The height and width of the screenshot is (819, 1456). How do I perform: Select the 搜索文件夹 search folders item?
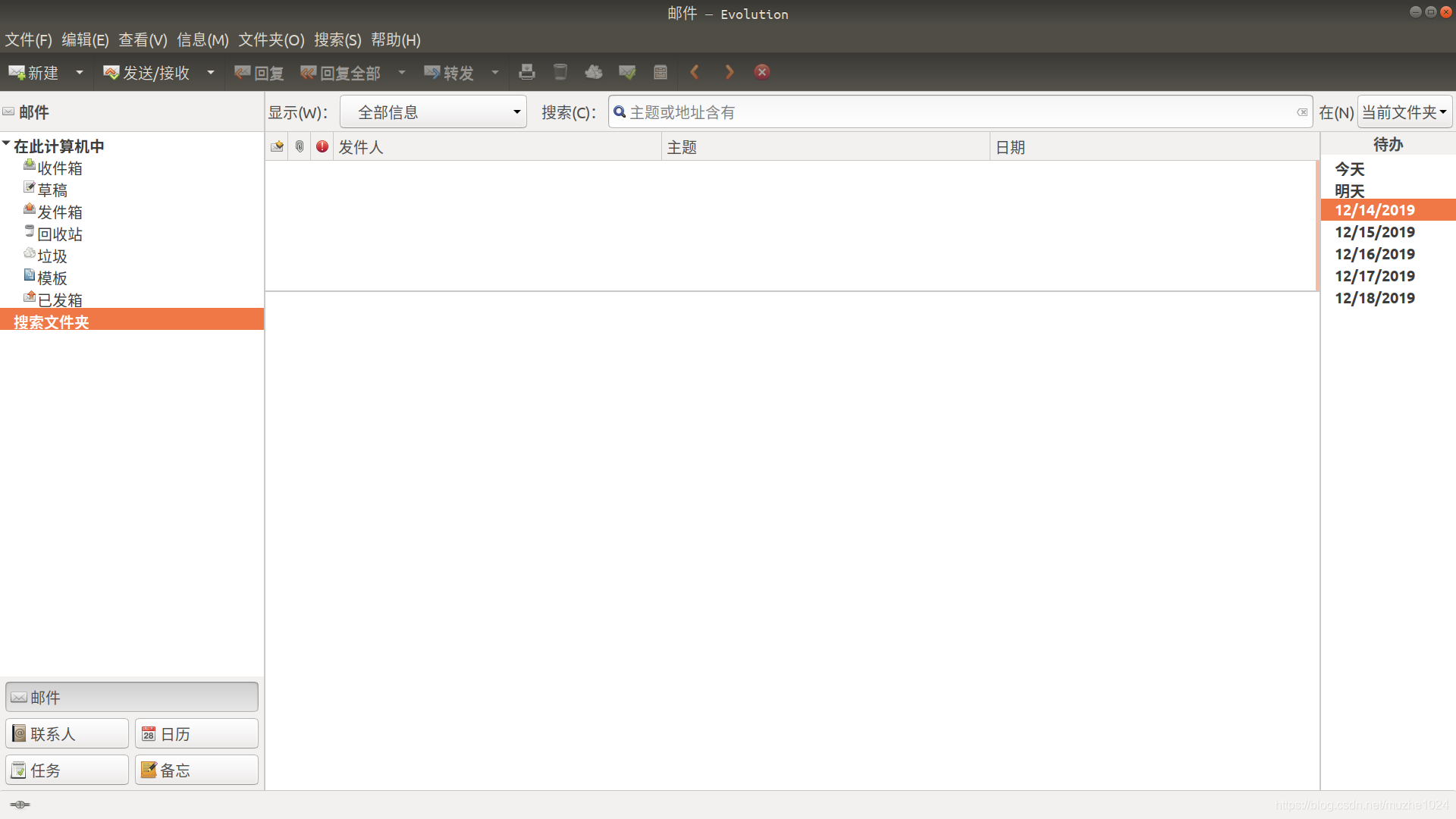click(132, 319)
